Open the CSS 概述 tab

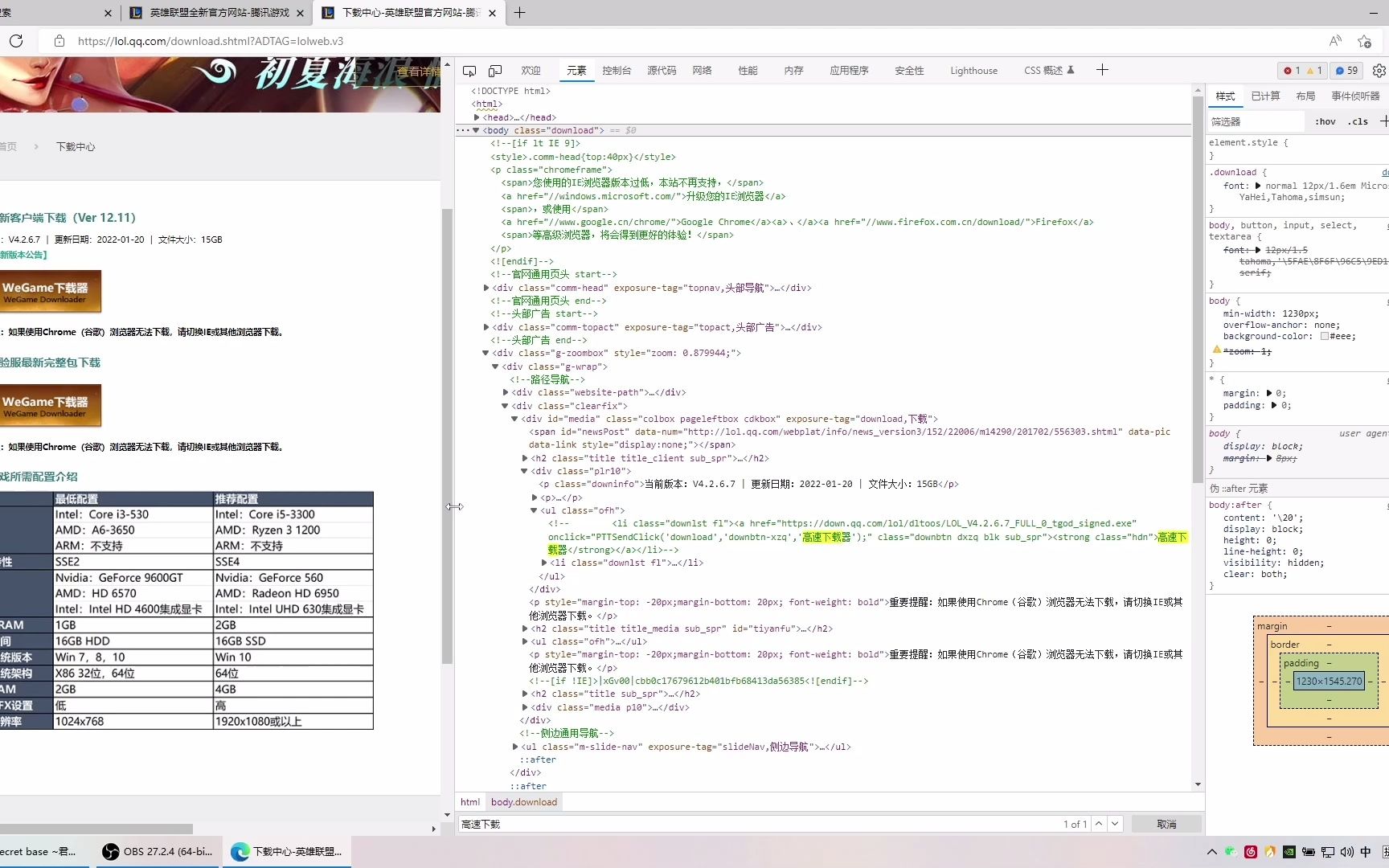1049,71
